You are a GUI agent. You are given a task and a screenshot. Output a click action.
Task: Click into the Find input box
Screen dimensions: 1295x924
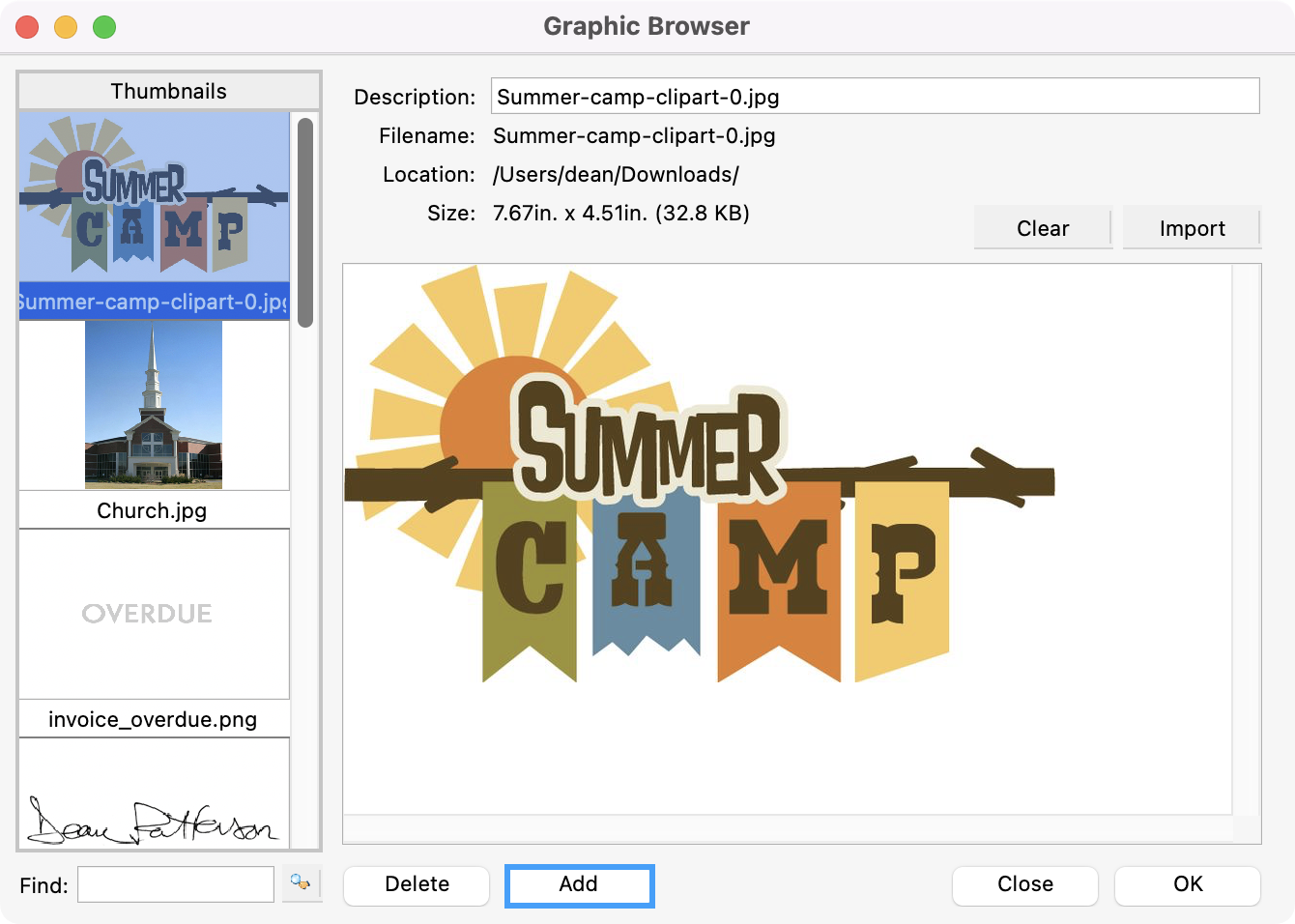coord(176,884)
